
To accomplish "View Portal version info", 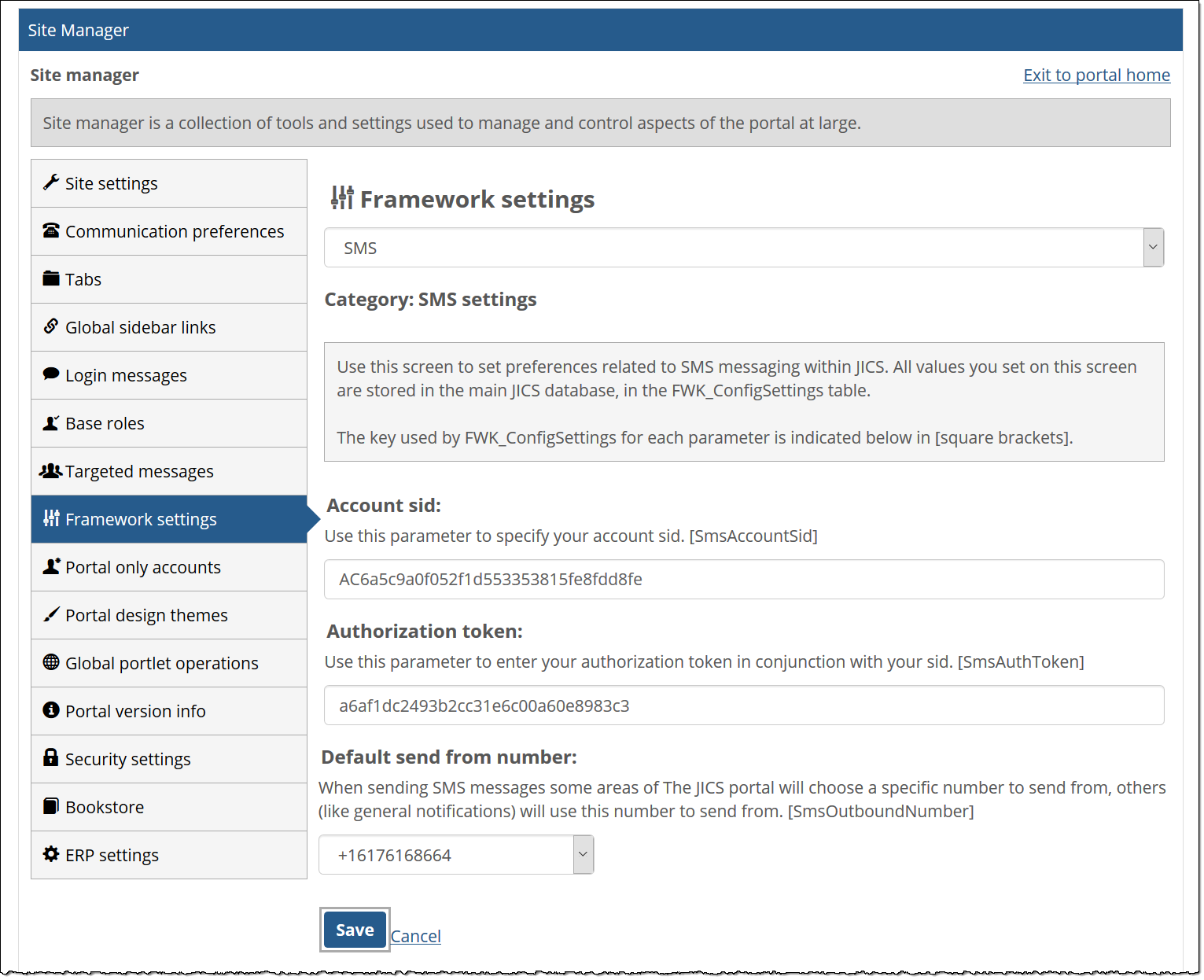I will click(x=169, y=711).
